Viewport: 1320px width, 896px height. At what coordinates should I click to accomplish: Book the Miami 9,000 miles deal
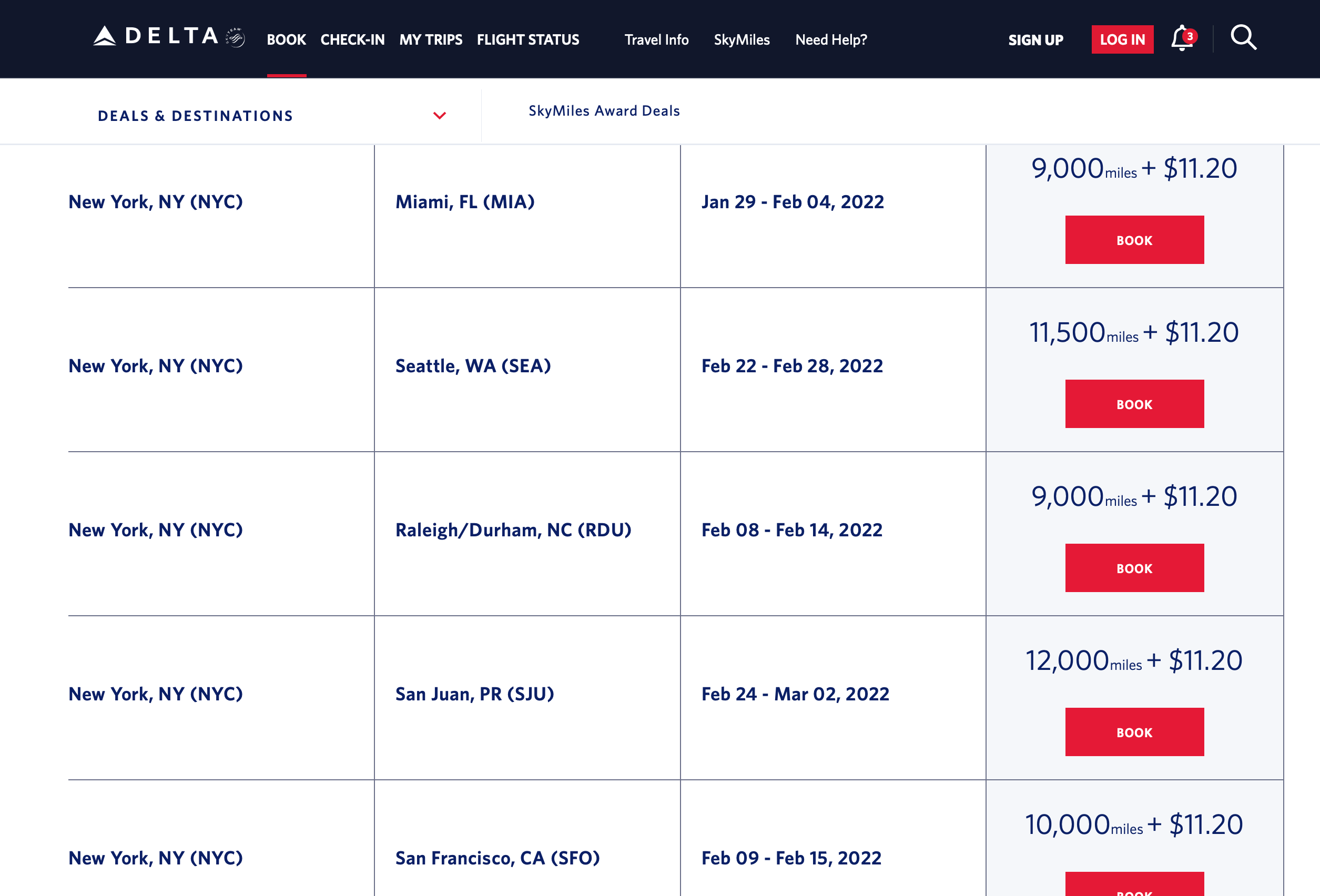click(1134, 240)
